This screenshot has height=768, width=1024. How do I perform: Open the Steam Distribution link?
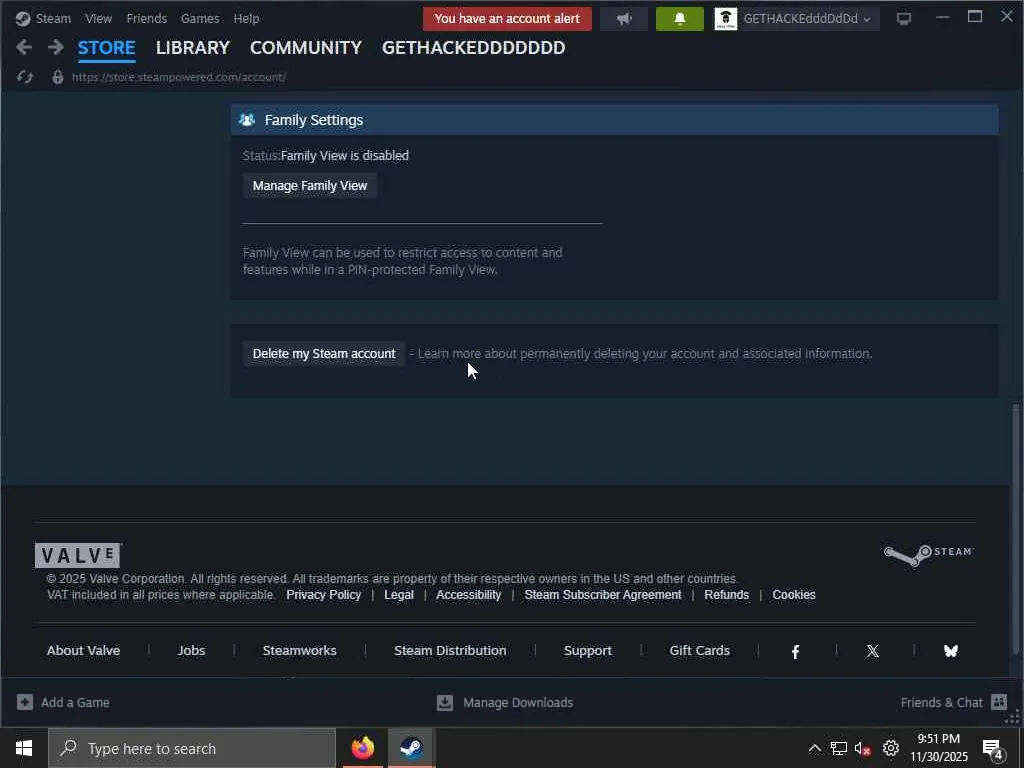click(450, 650)
